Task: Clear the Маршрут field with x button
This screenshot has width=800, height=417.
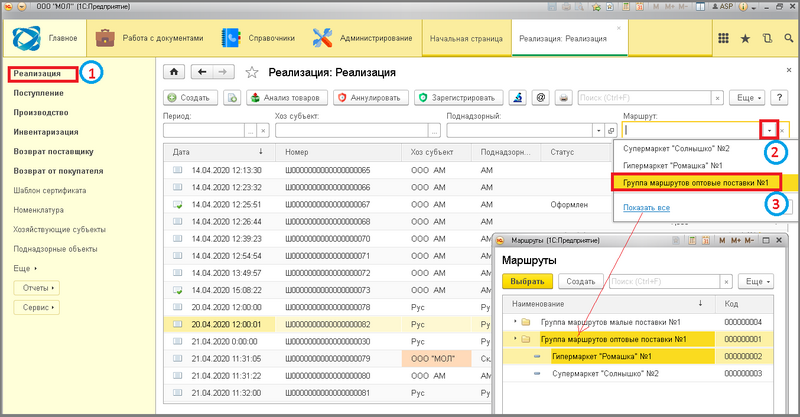Action: 782,131
